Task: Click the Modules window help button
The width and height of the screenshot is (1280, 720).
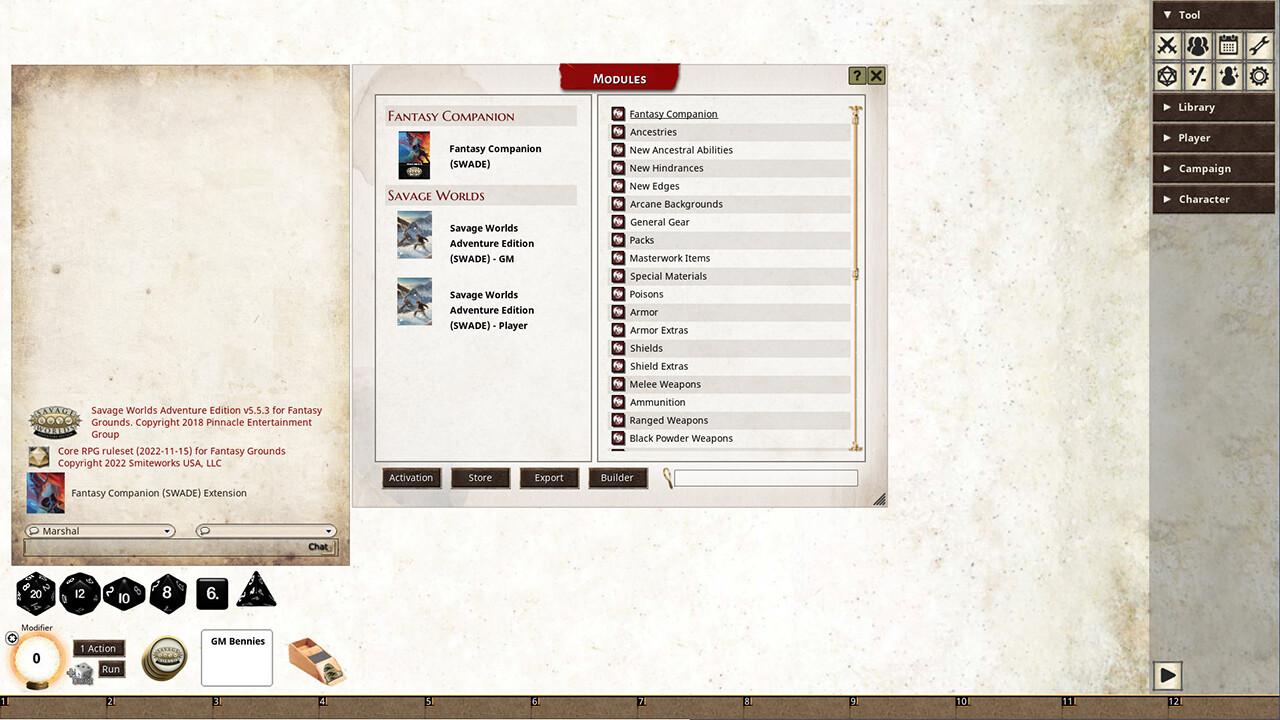Action: point(857,76)
